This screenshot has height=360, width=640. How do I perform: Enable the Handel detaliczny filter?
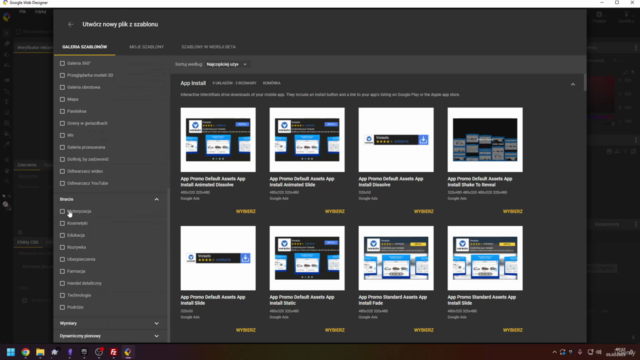point(62,283)
